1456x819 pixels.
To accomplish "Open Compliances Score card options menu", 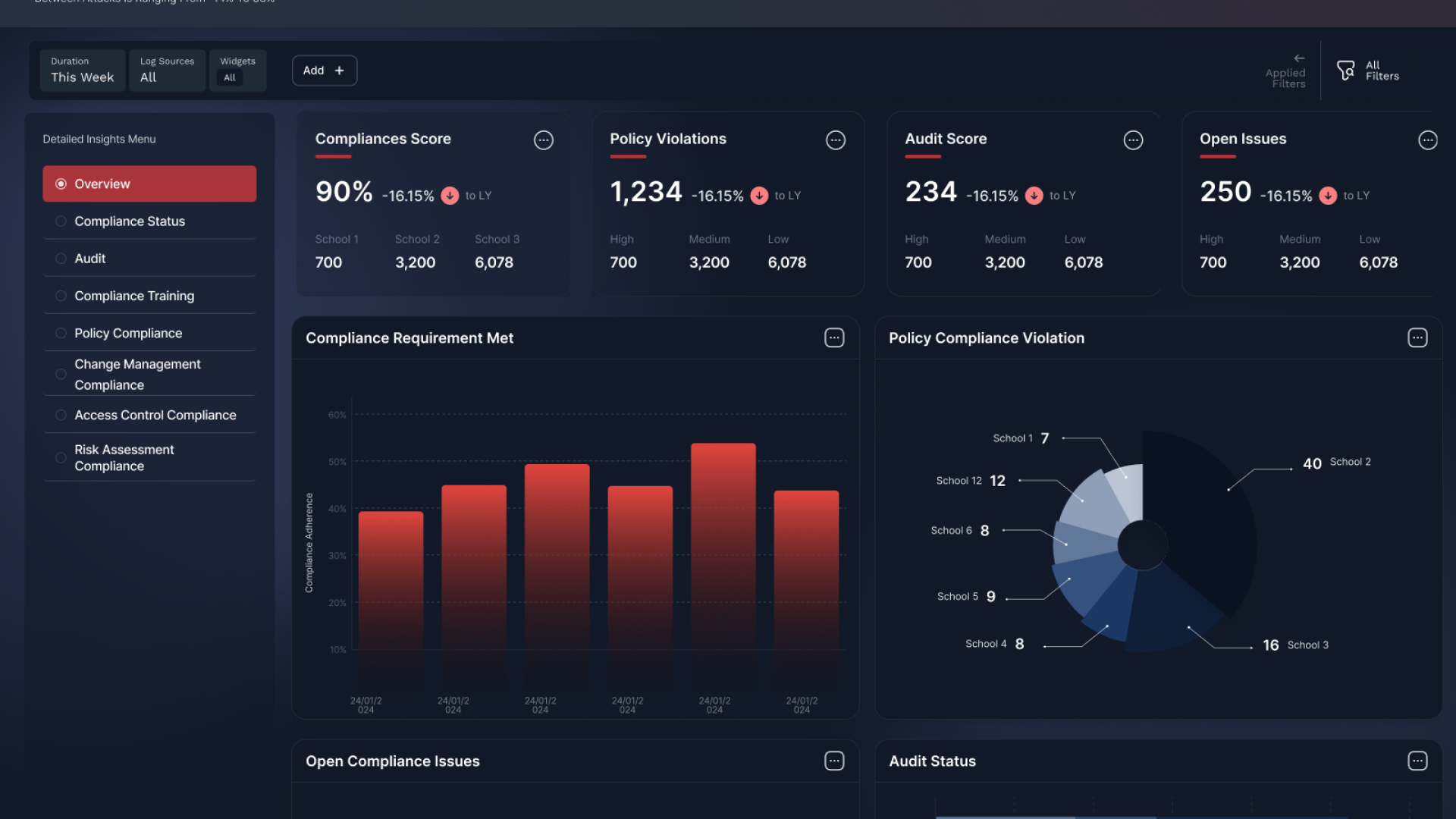I will point(543,140).
